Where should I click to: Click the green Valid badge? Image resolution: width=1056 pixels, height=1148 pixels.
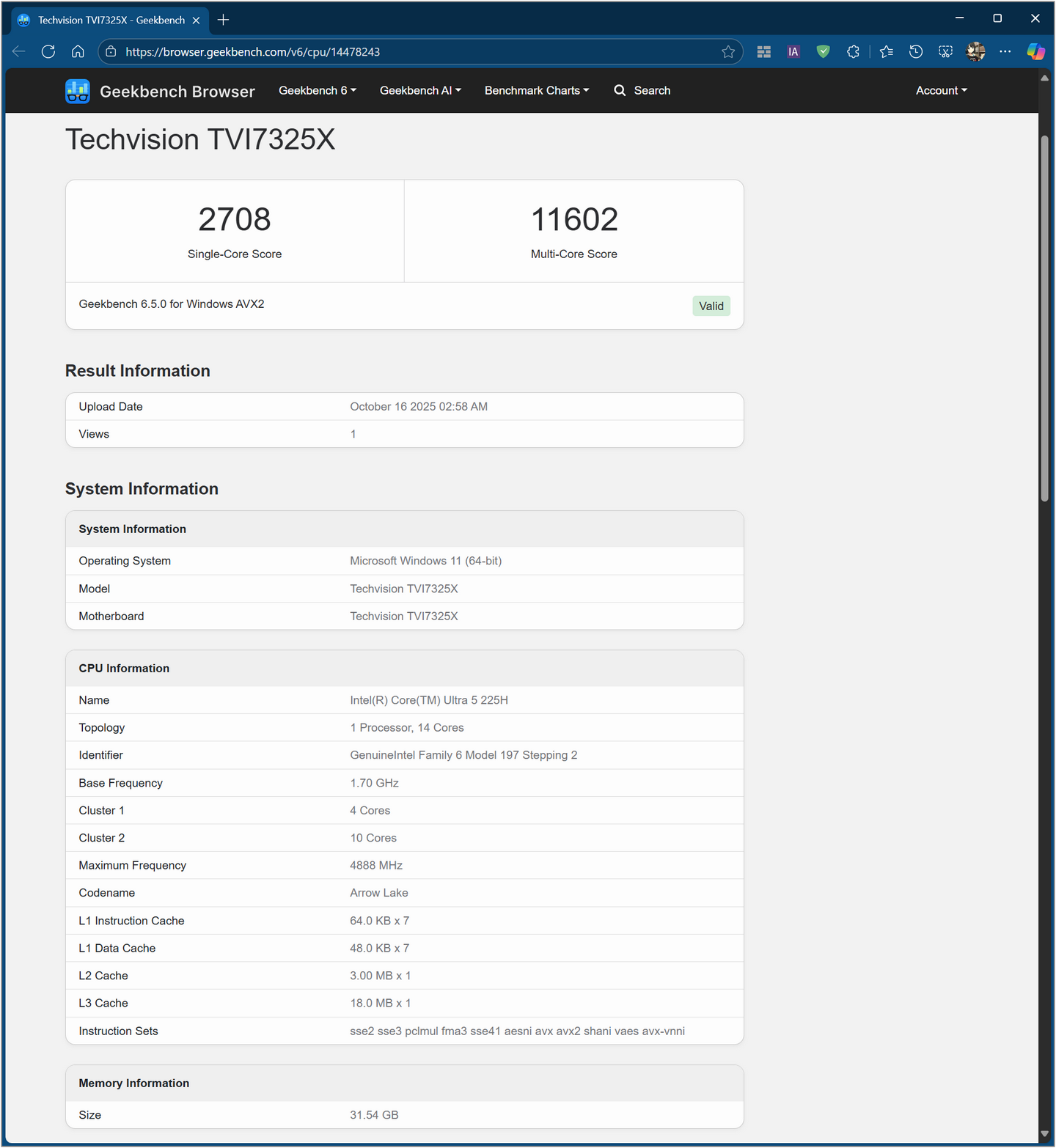pos(711,306)
